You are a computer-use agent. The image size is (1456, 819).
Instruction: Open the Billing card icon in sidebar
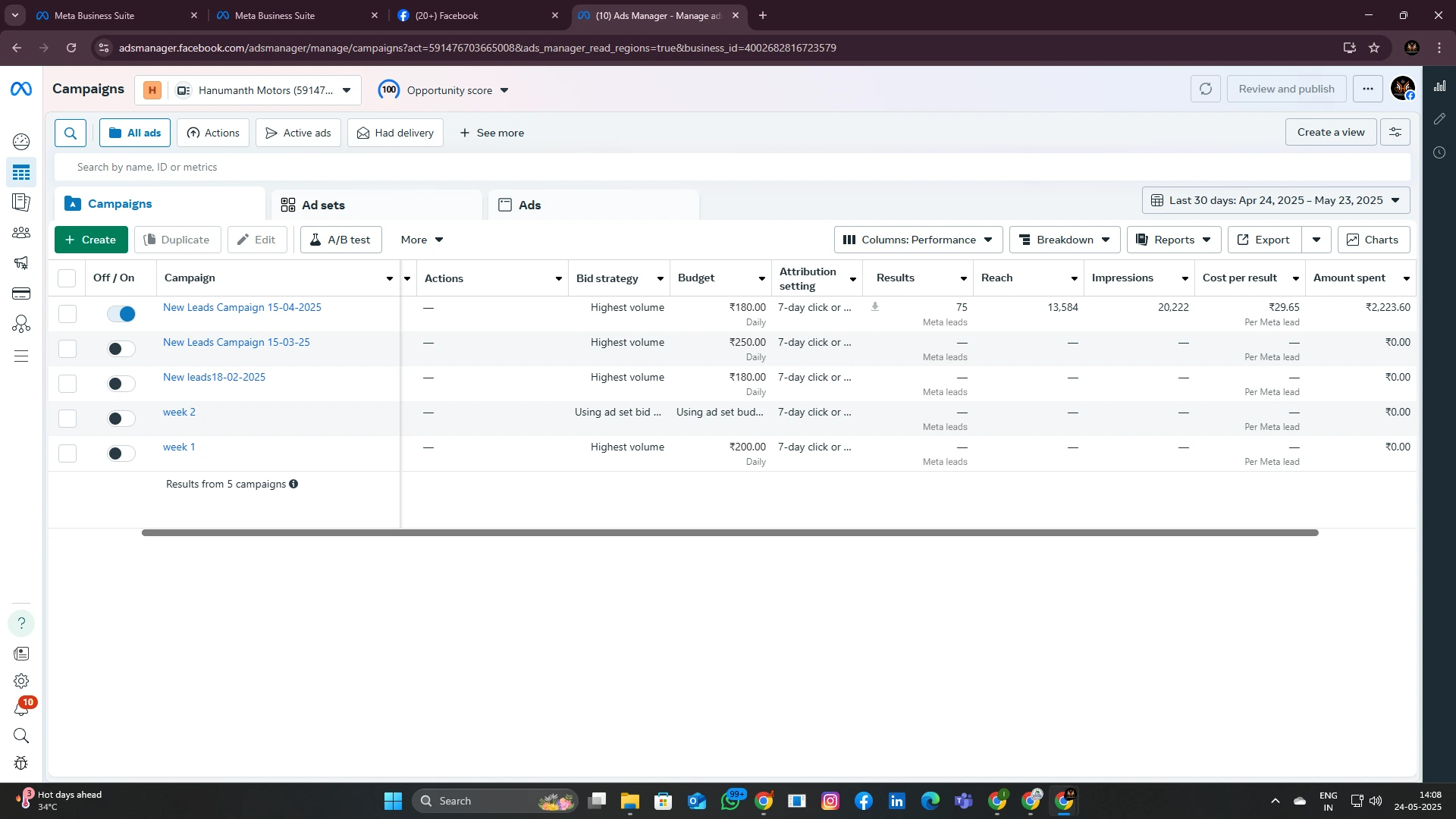[x=21, y=293]
